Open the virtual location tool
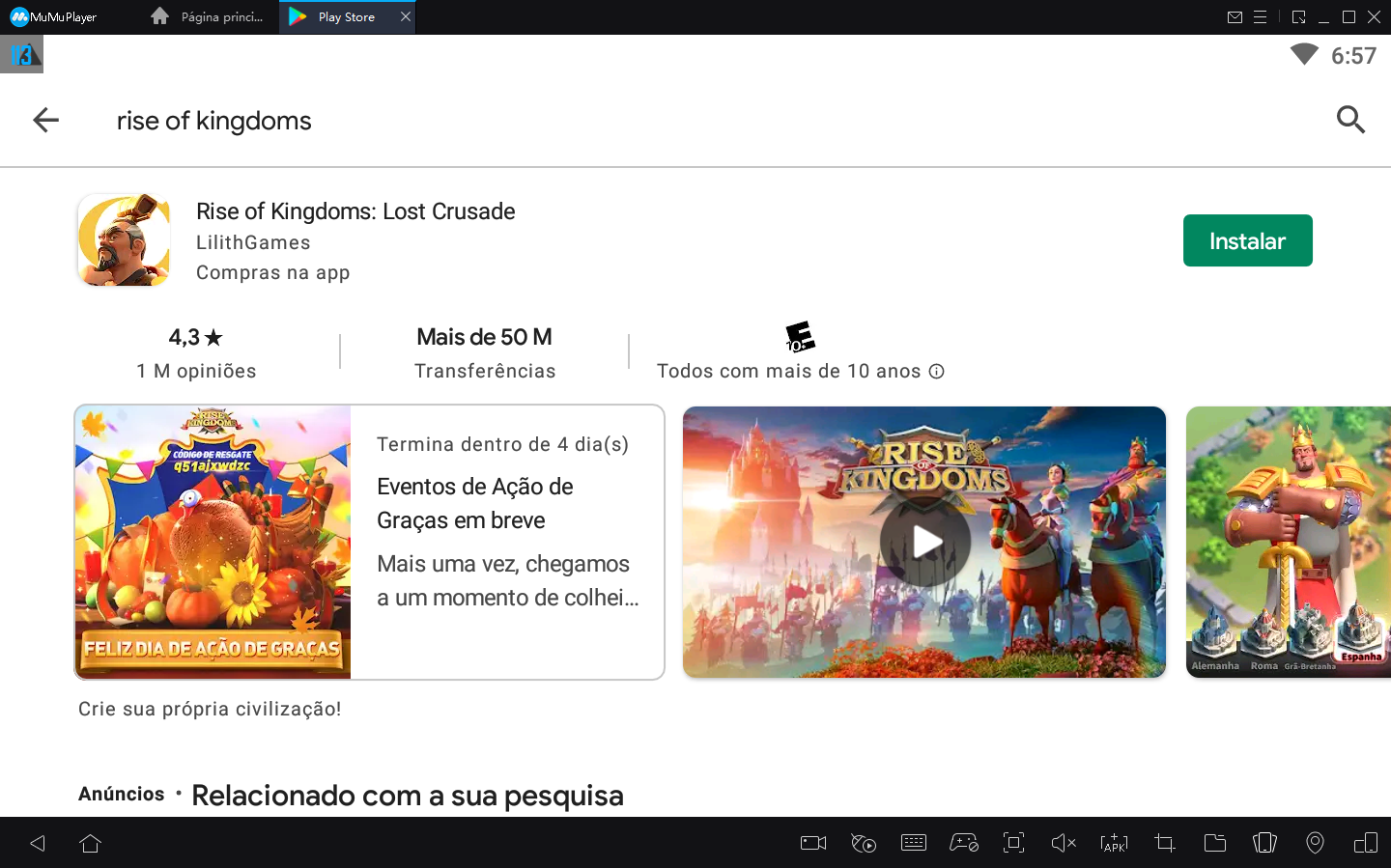Viewport: 1391px width, 868px height. (x=1315, y=842)
